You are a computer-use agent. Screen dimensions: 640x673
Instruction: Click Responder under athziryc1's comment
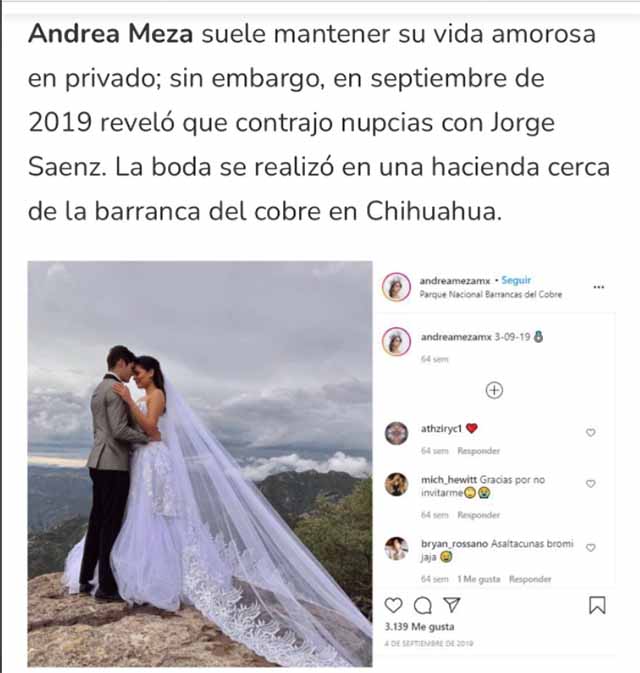(479, 451)
